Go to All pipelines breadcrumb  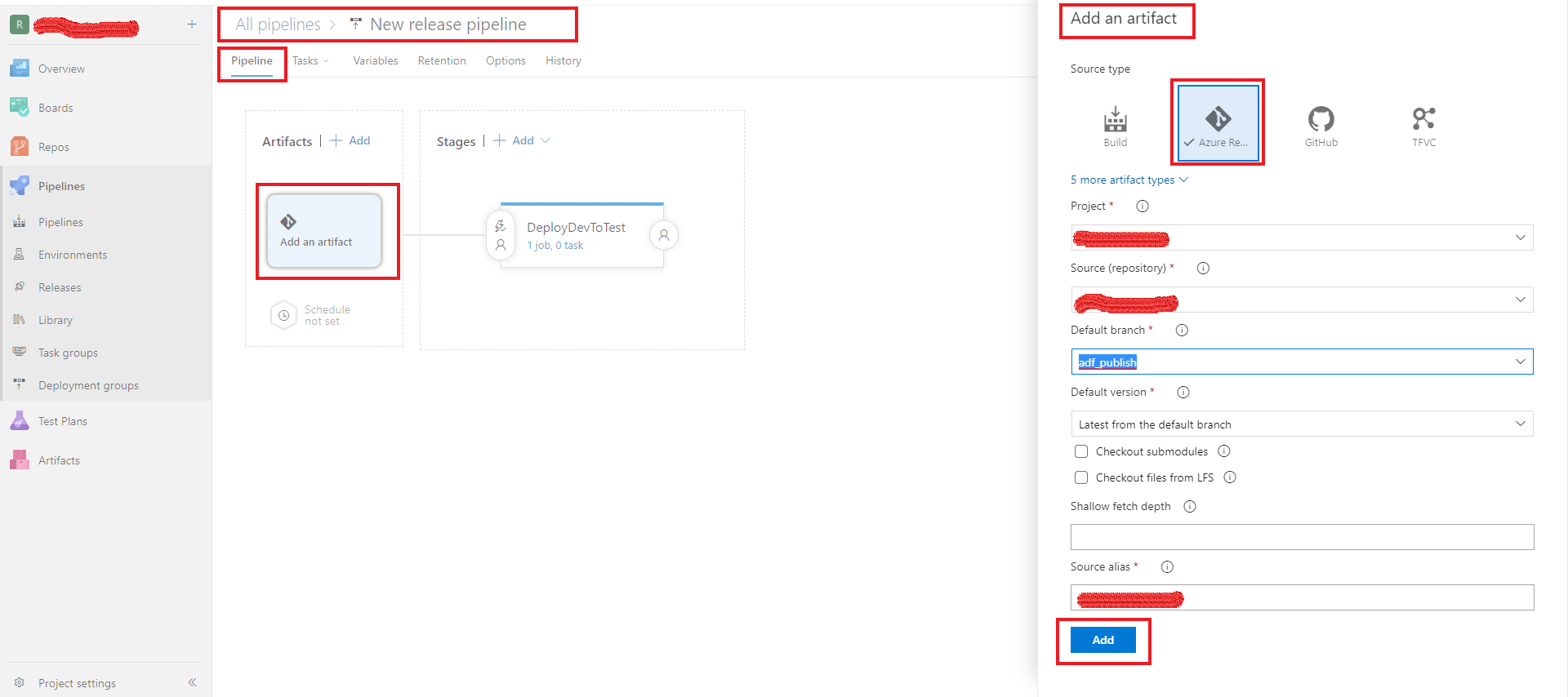coord(278,24)
